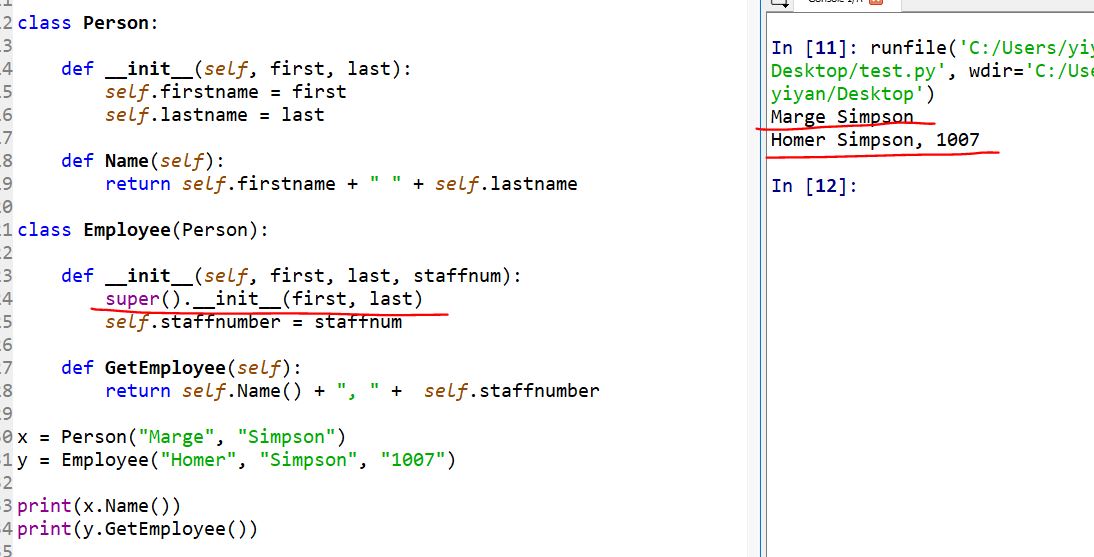1094x557 pixels.
Task: Click the y = Employee("Homer") assignment line
Action: [236, 460]
